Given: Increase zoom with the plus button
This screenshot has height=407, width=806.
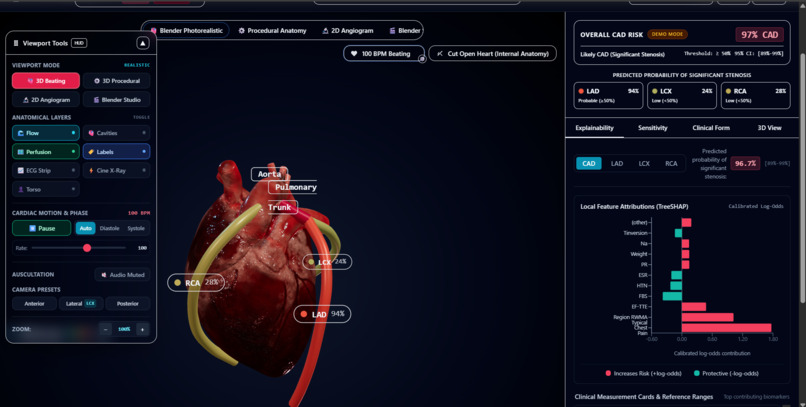Looking at the screenshot, I should click(x=142, y=329).
